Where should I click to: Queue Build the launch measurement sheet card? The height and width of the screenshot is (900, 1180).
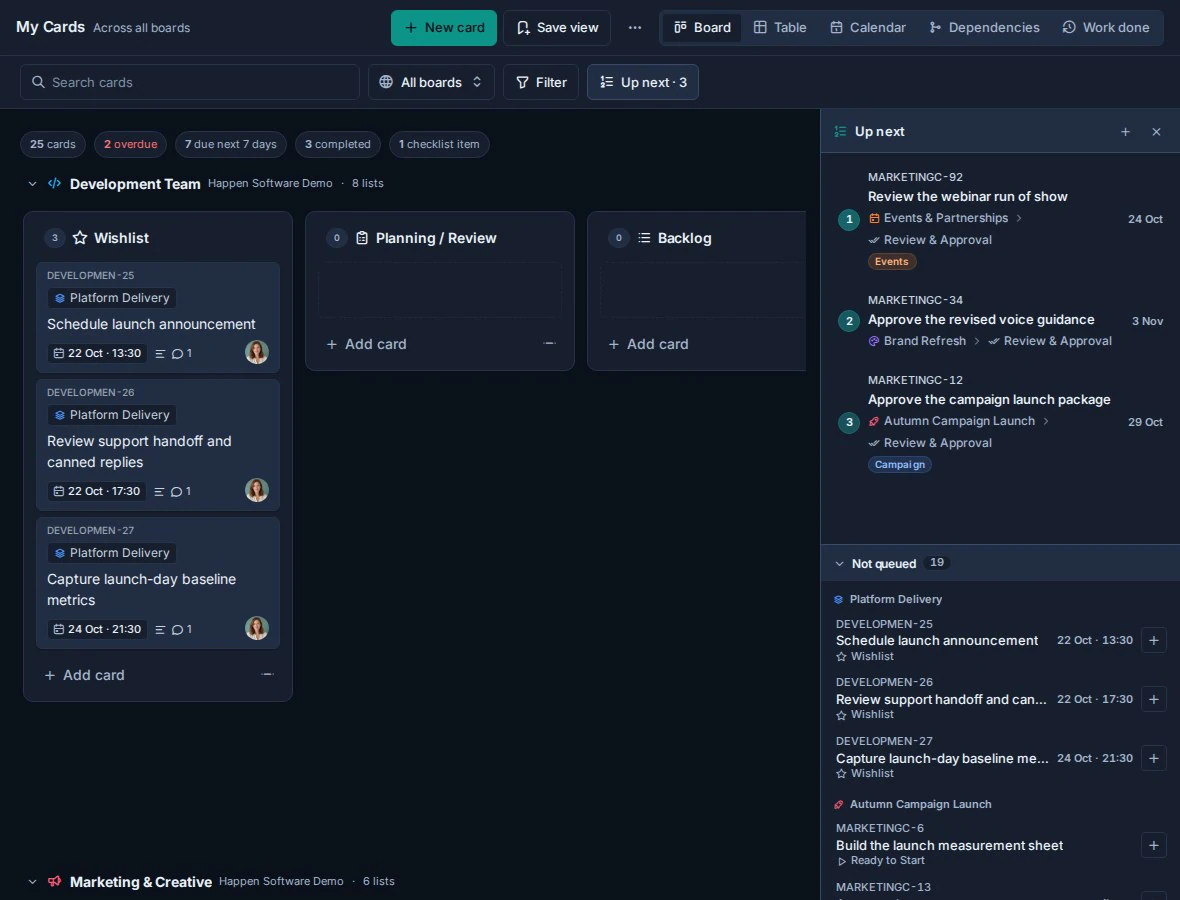1153,845
